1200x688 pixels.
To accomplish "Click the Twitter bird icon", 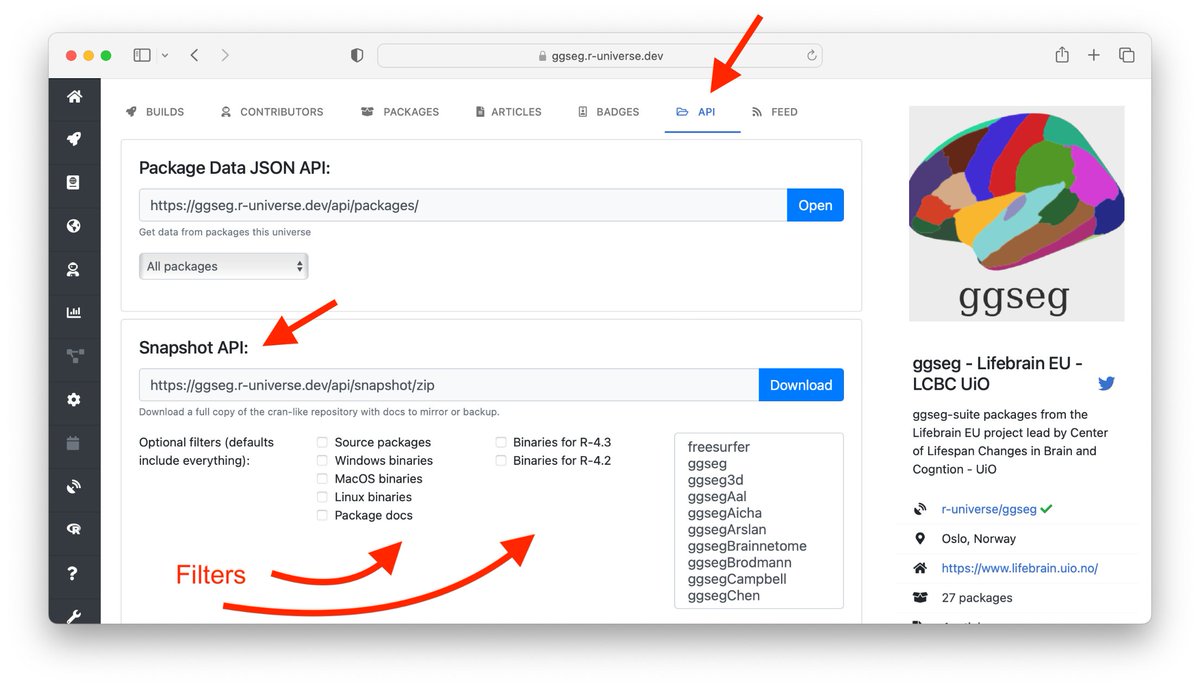I will (1106, 384).
